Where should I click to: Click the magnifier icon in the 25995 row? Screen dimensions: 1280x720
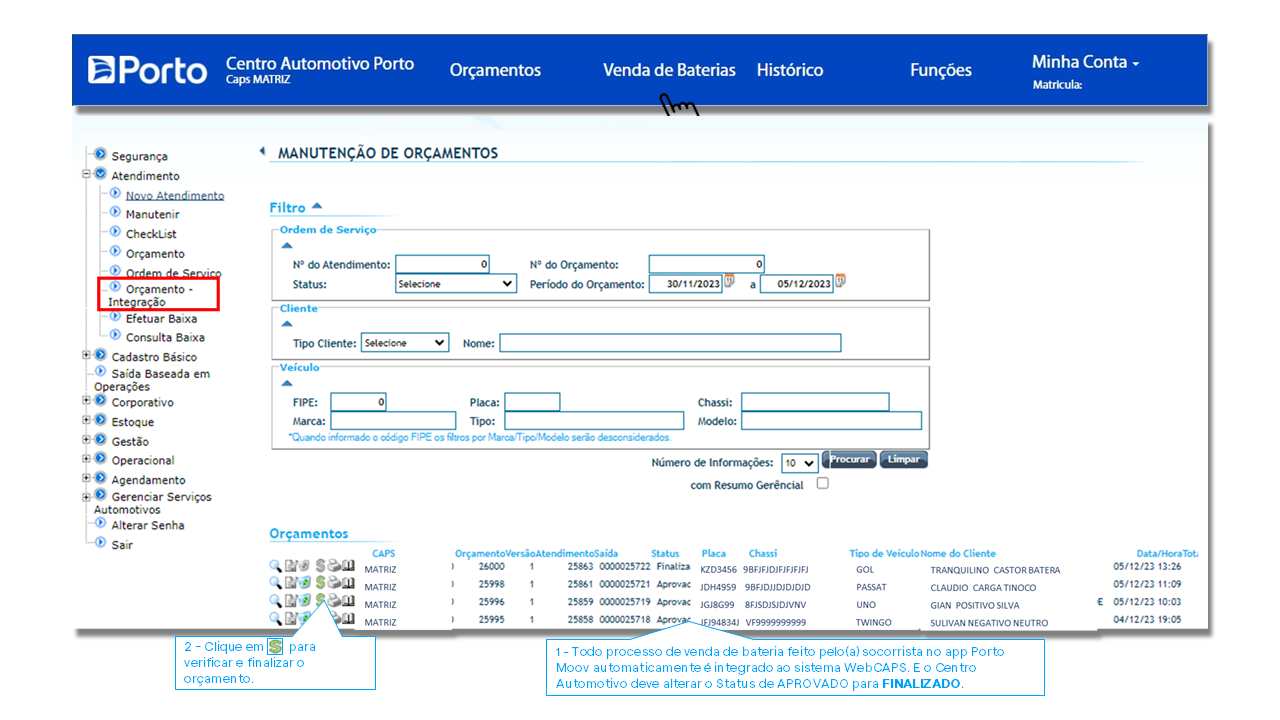275,618
